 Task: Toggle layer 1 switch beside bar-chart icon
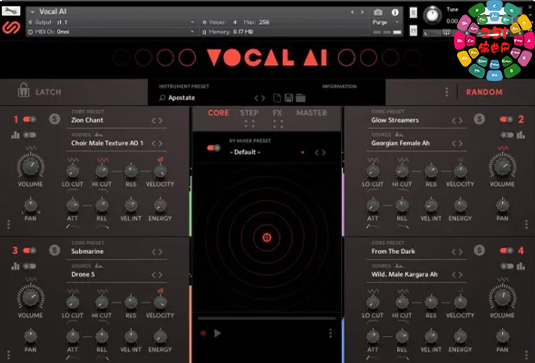click(x=29, y=135)
